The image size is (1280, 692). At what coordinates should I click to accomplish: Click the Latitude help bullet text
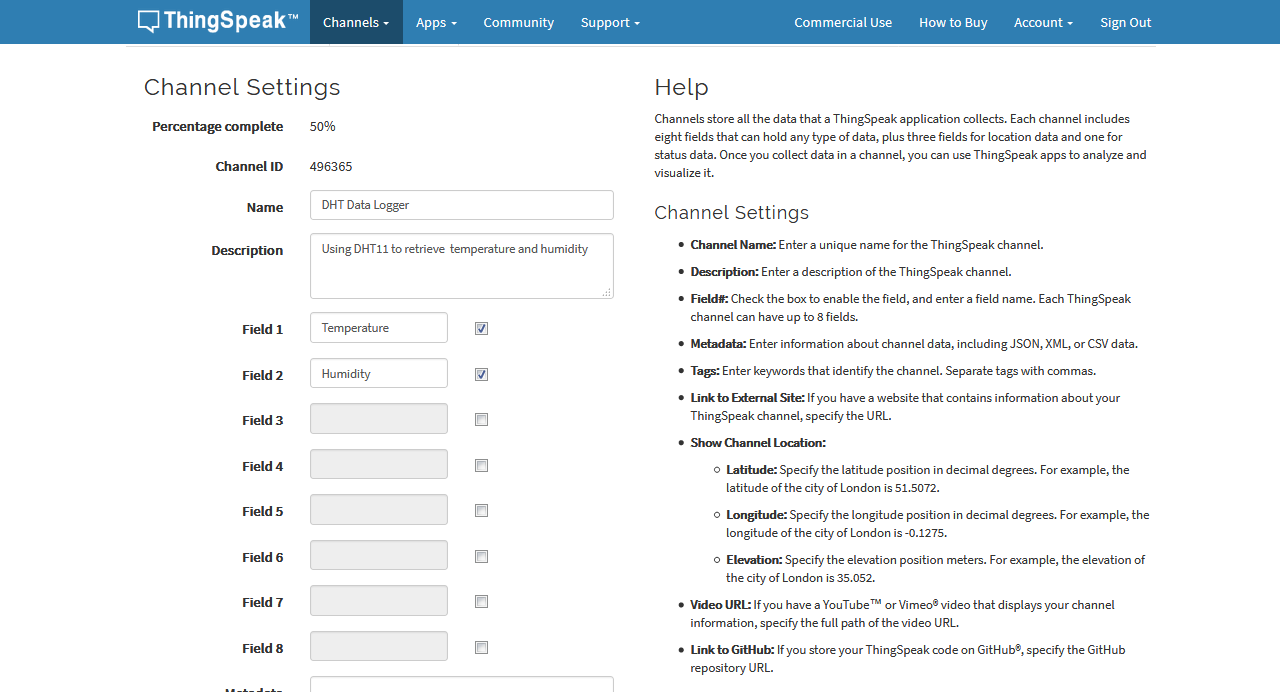928,479
